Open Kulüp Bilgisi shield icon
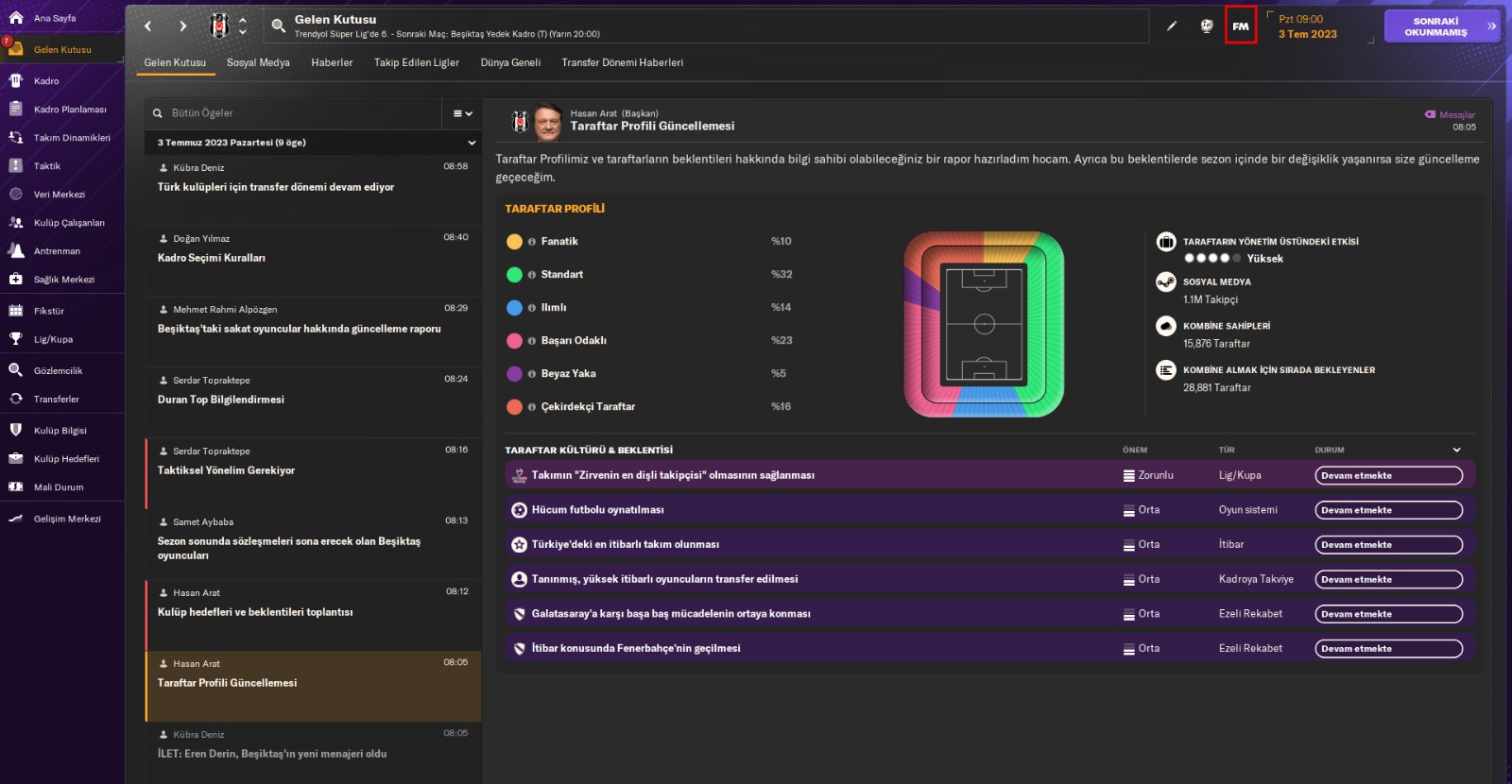The width and height of the screenshot is (1512, 784). 16,430
